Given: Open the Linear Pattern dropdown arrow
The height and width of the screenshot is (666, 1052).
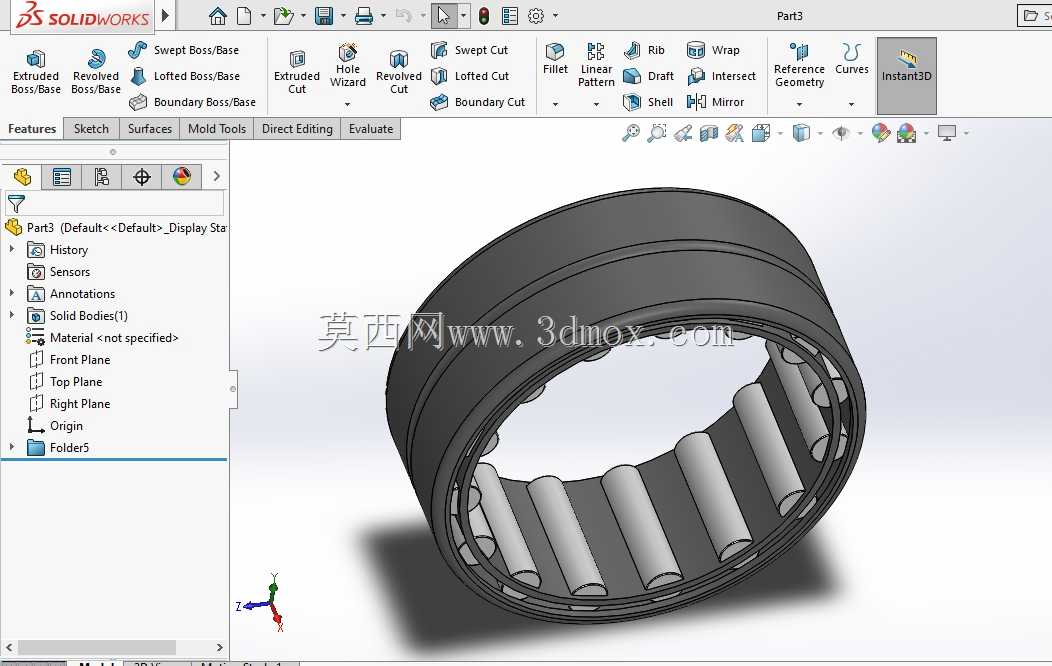Looking at the screenshot, I should [x=596, y=104].
